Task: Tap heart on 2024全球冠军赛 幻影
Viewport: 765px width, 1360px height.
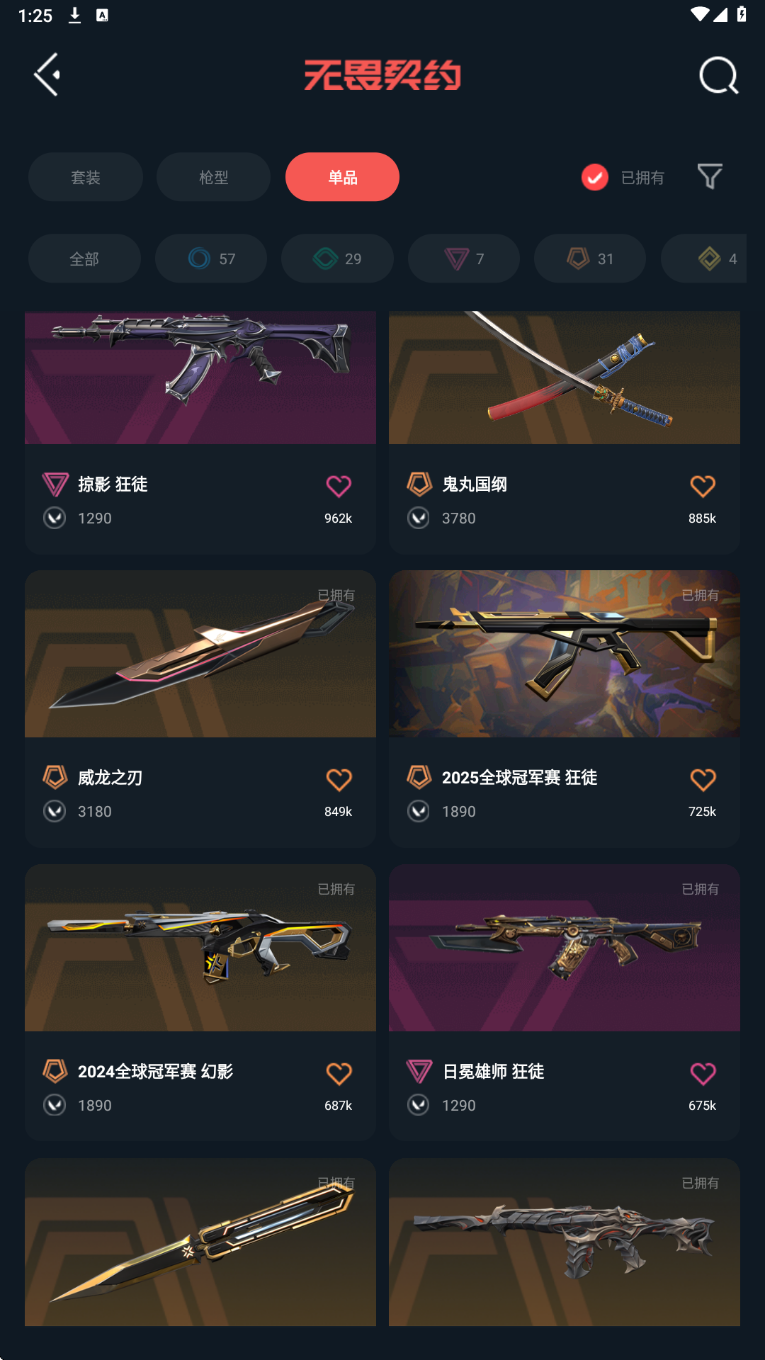Action: [339, 1073]
